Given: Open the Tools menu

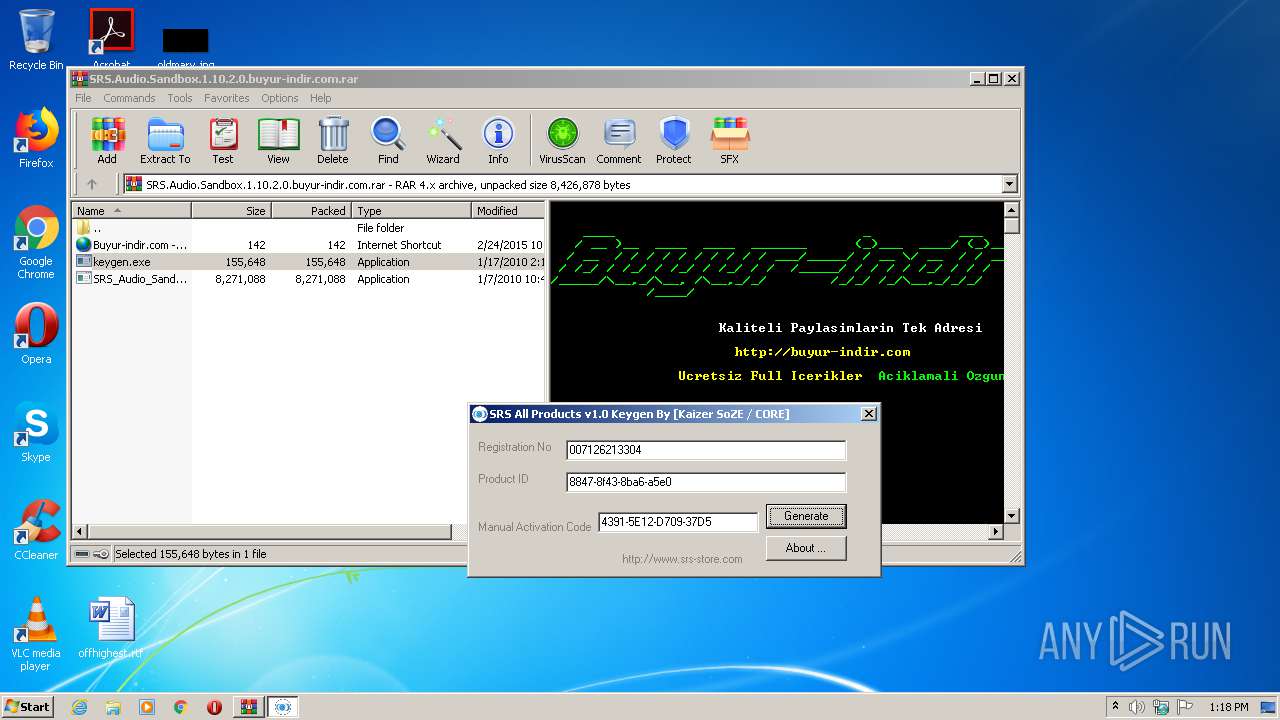Looking at the screenshot, I should click(x=180, y=98).
